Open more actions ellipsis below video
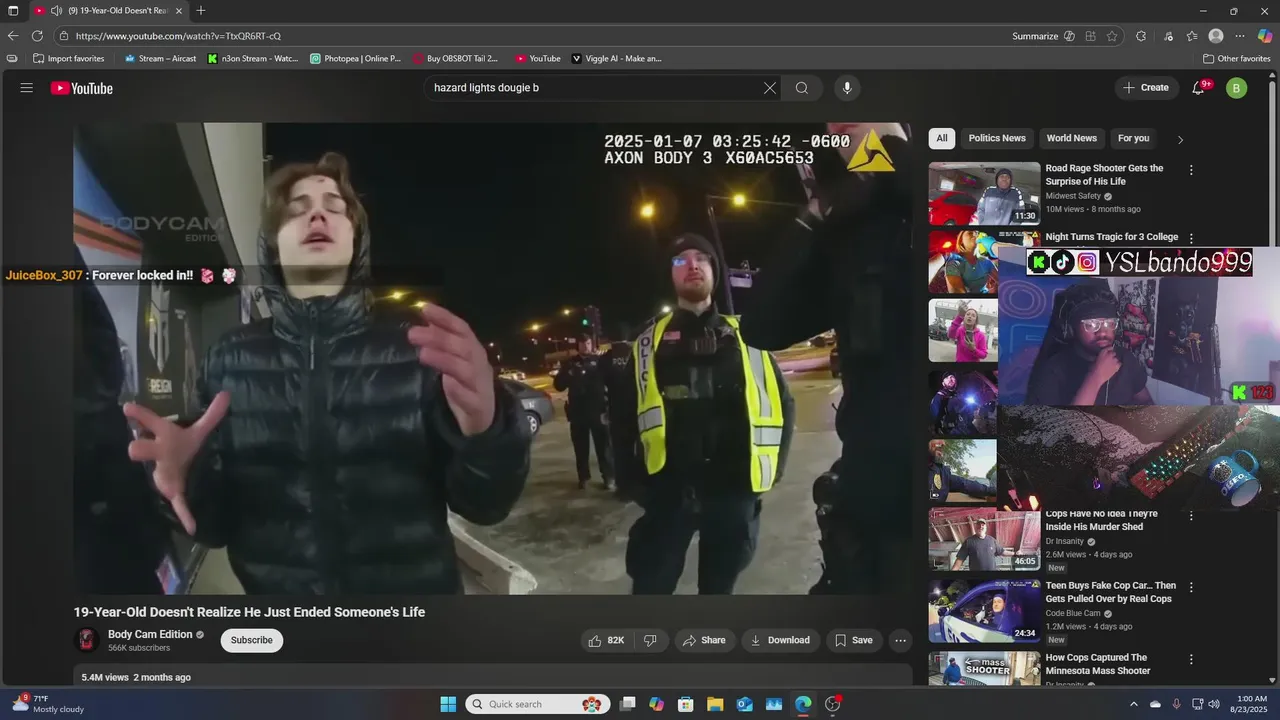This screenshot has width=1280, height=720. click(900, 640)
